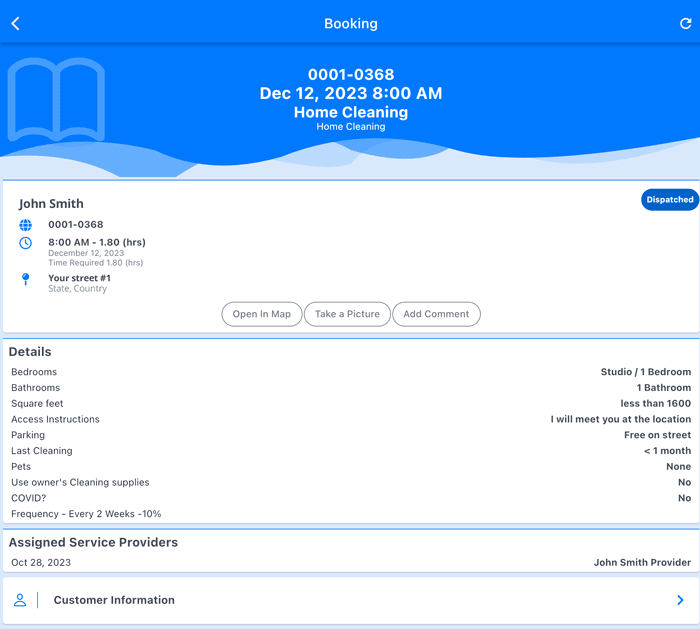Click the person icon beside Customer Information
The width and height of the screenshot is (700, 629).
tap(20, 600)
